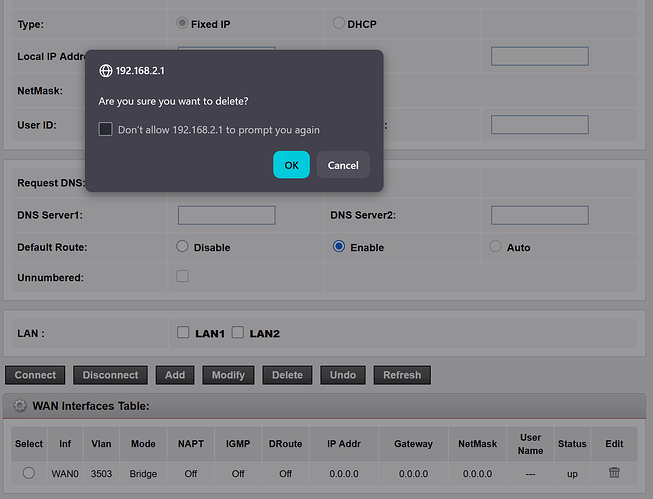Choose Enable for Default Route
Image resolution: width=653 pixels, height=499 pixels.
click(x=339, y=246)
